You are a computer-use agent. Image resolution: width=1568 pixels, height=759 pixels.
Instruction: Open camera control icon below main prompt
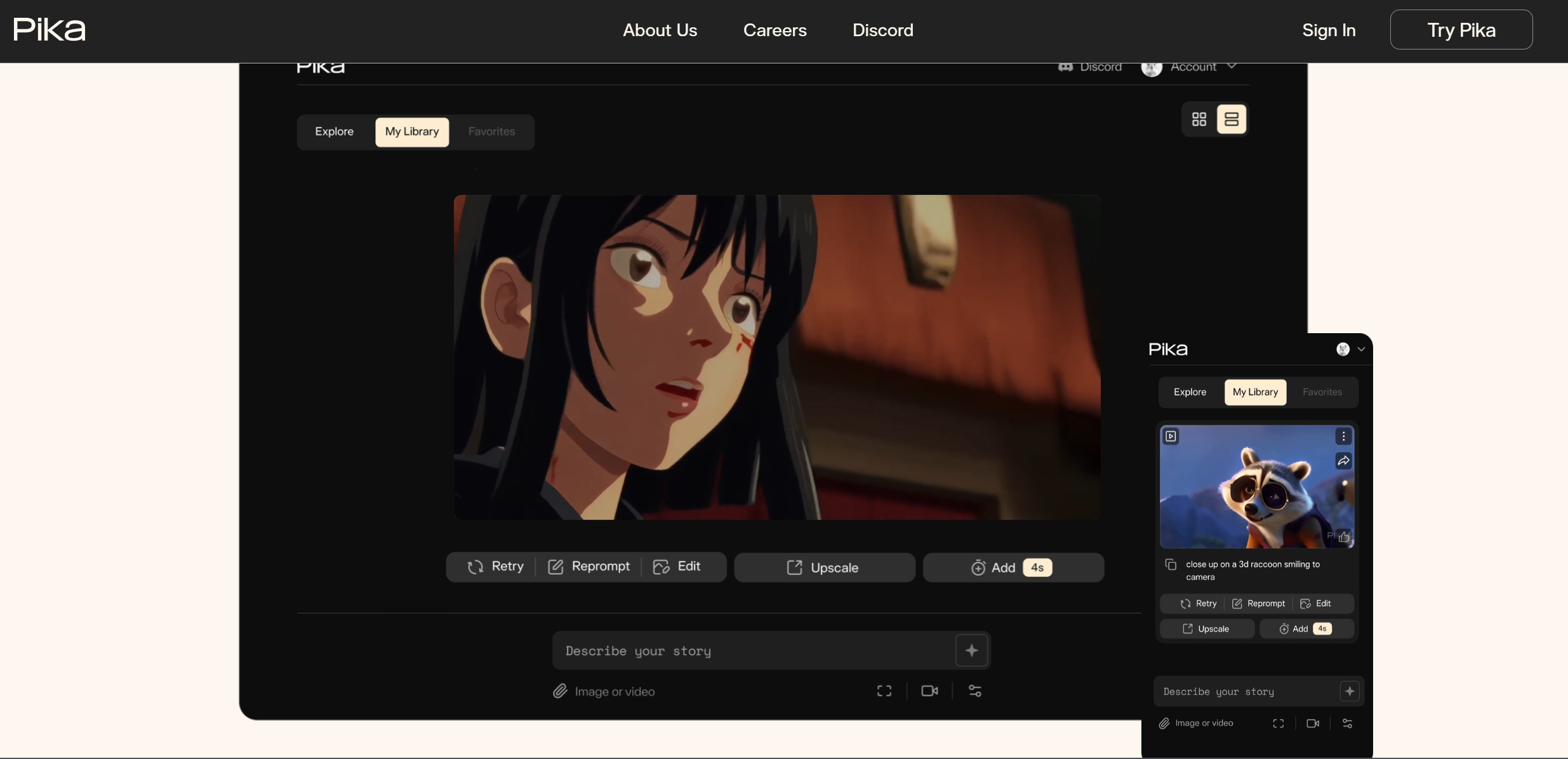point(929,691)
